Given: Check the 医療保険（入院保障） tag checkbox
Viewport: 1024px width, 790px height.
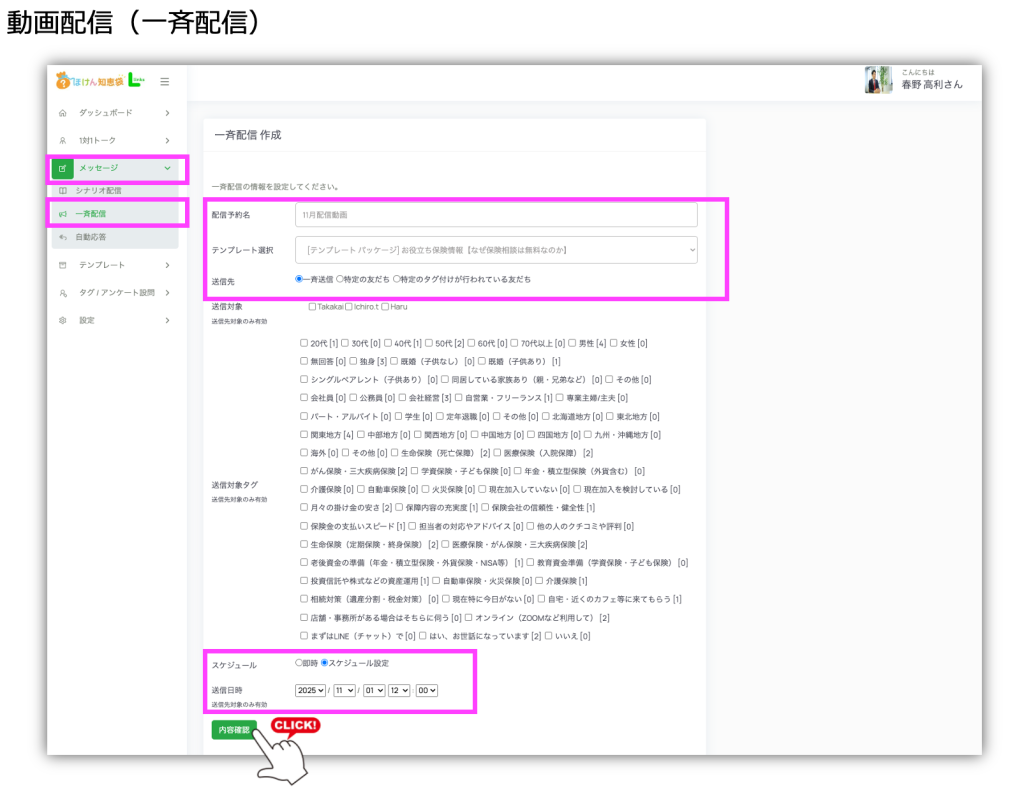Looking at the screenshot, I should coord(497,452).
